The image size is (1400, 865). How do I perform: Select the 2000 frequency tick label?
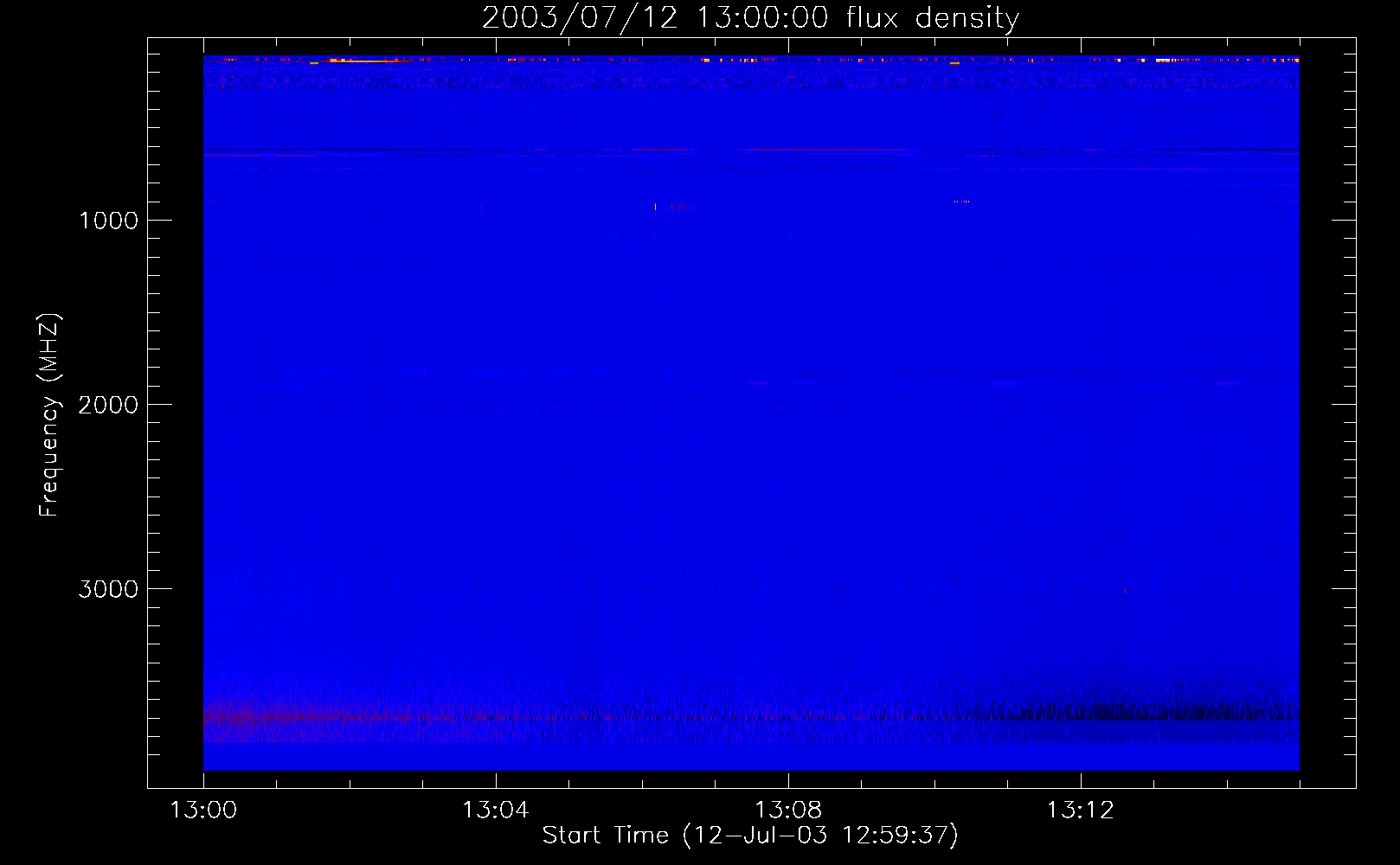(108, 405)
